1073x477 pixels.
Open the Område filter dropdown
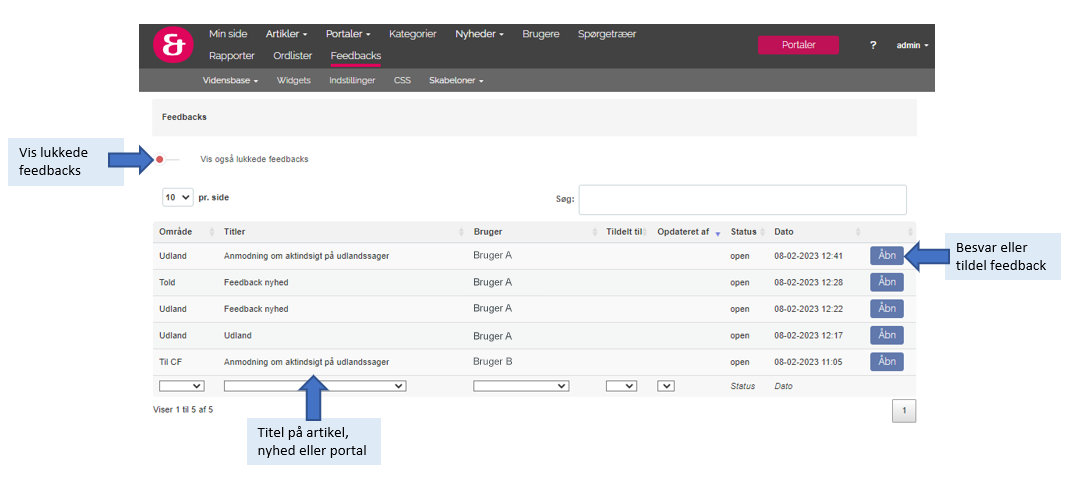click(x=181, y=386)
